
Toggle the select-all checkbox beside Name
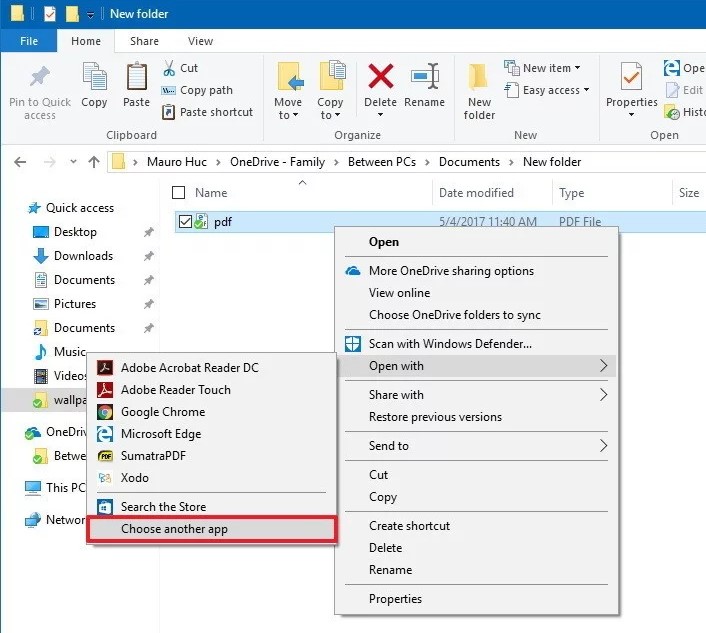pyautogui.click(x=179, y=193)
